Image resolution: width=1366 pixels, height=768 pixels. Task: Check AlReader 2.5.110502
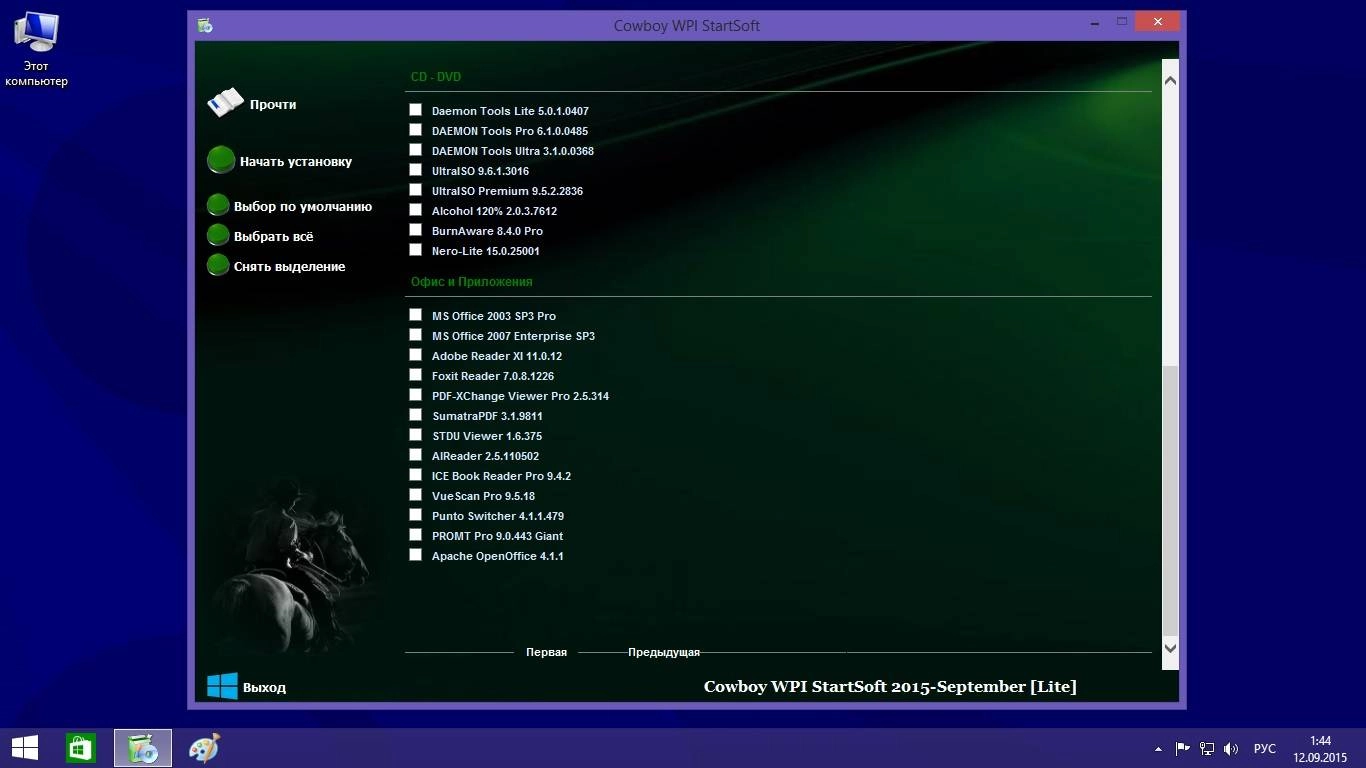pyautogui.click(x=415, y=455)
